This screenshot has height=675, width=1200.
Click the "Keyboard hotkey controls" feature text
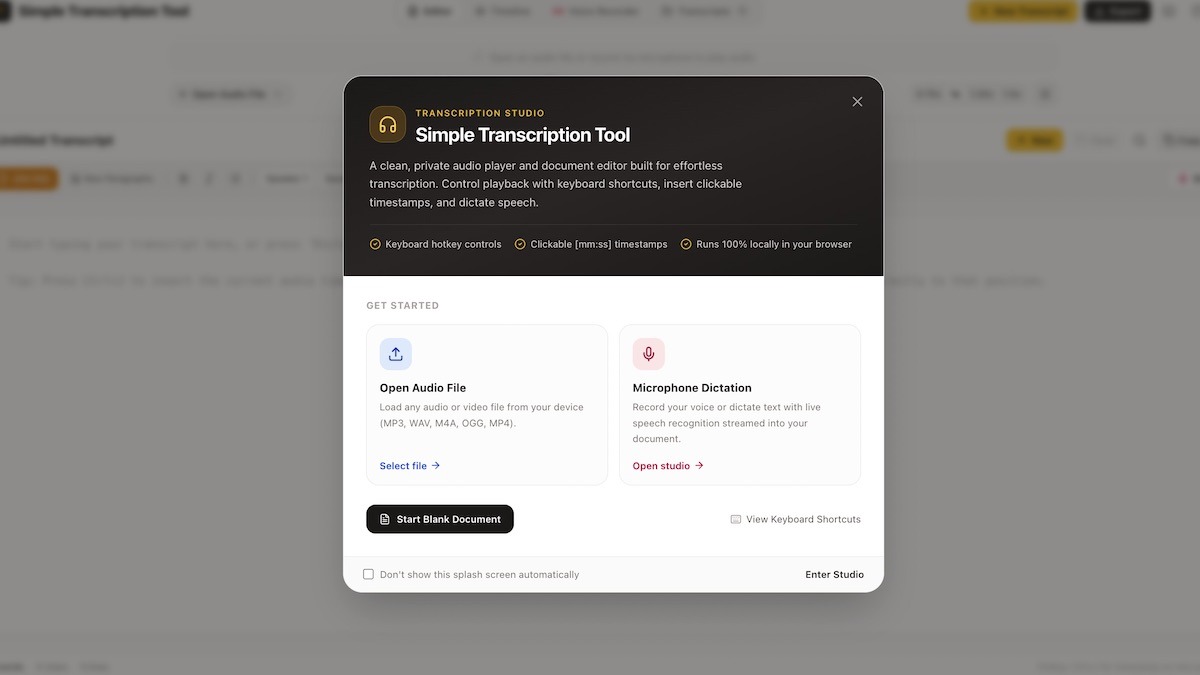[443, 244]
